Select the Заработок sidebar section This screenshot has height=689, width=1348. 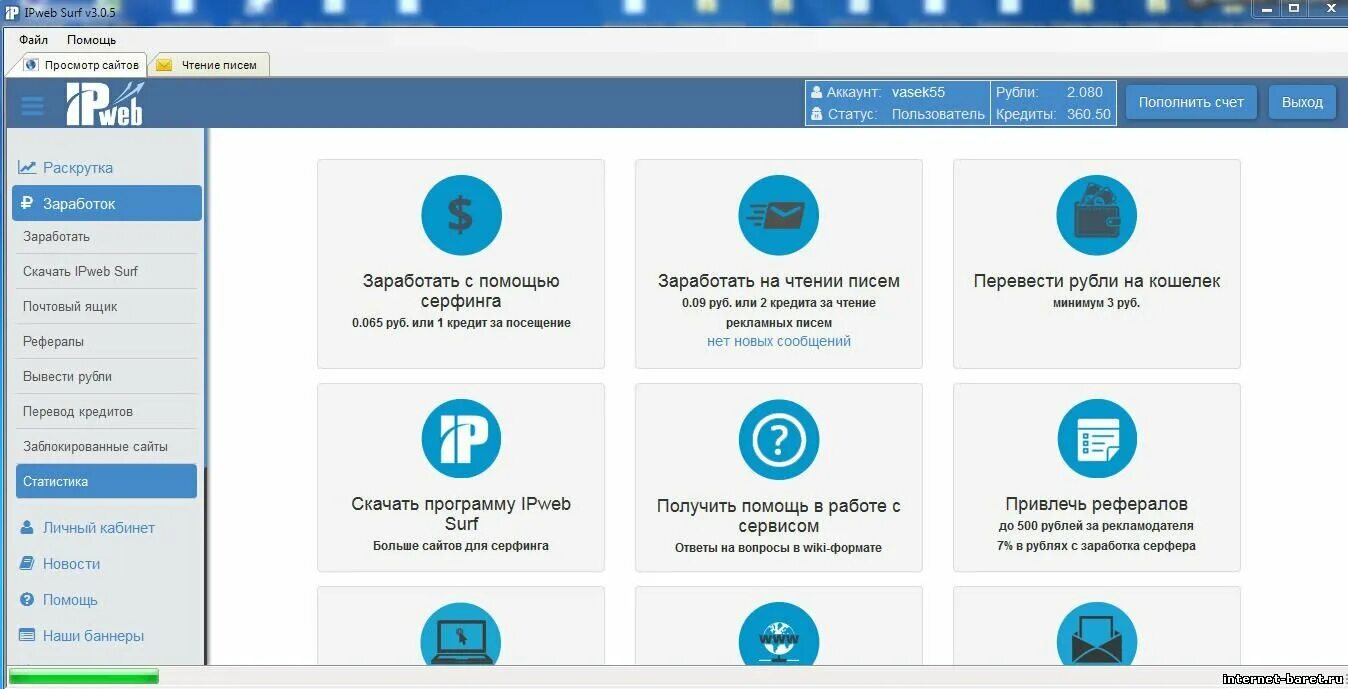point(107,203)
